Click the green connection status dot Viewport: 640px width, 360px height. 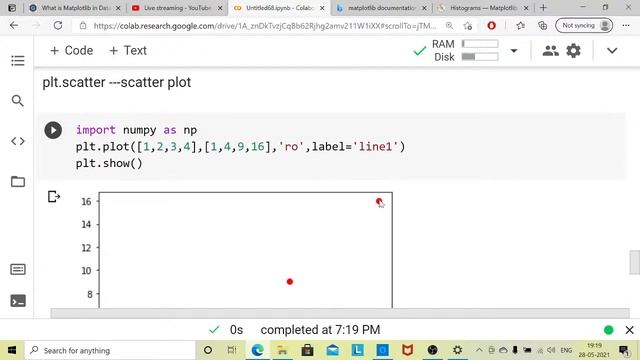click(x=609, y=330)
